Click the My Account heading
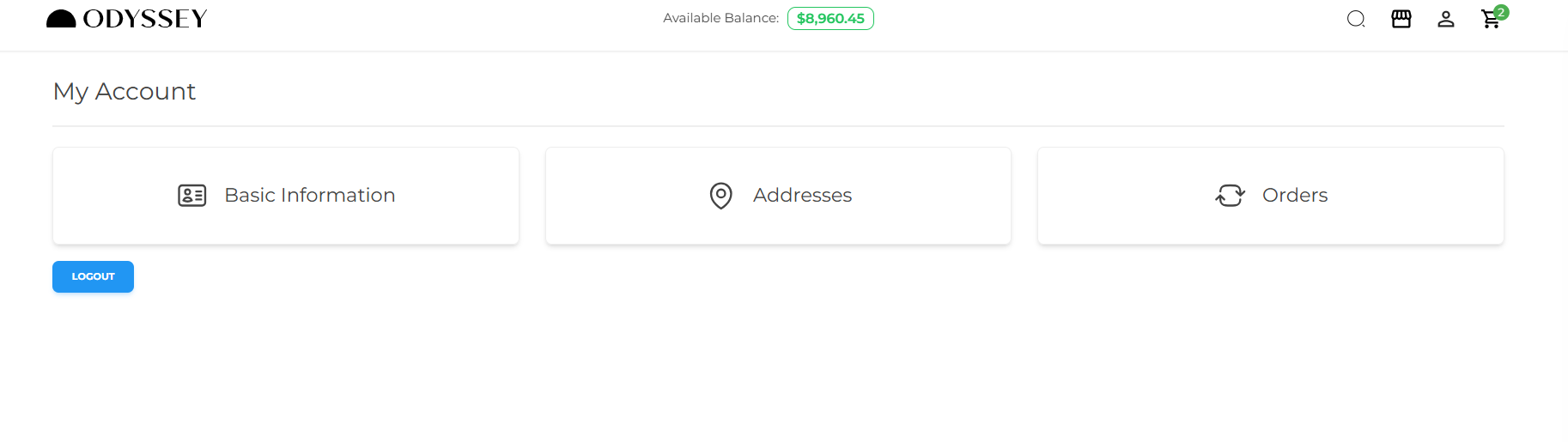 pos(125,91)
